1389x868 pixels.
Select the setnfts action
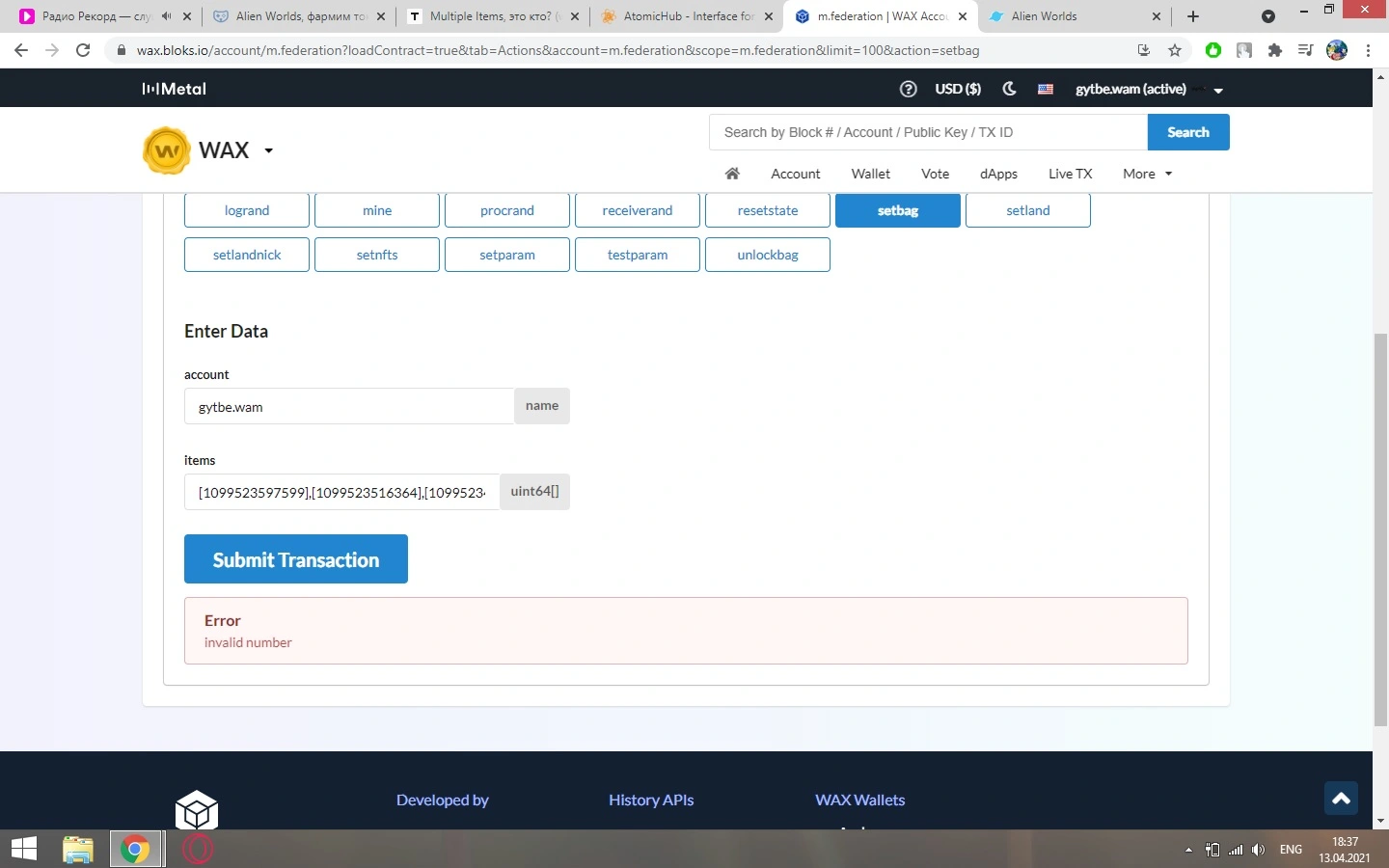tap(377, 255)
